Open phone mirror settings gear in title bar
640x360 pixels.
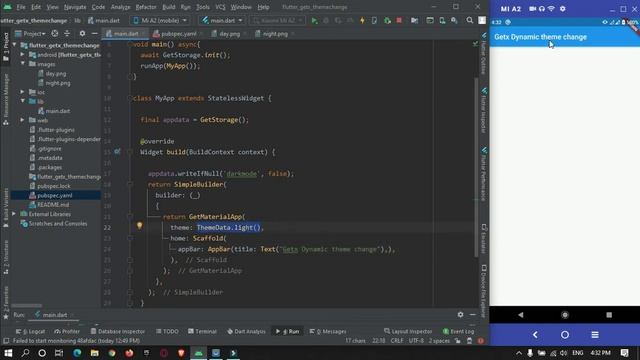(x=562, y=9)
